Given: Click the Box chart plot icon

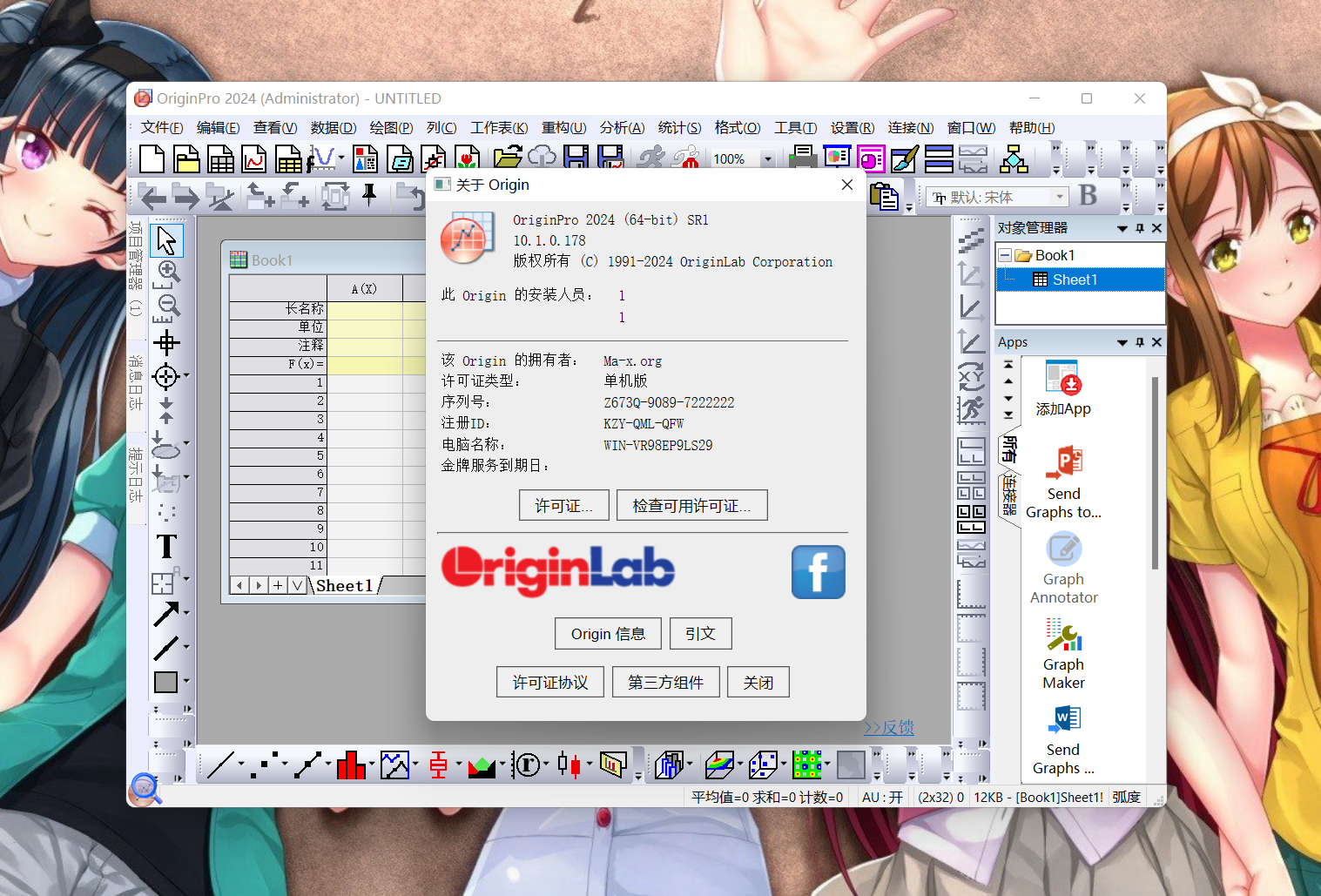Looking at the screenshot, I should [438, 765].
